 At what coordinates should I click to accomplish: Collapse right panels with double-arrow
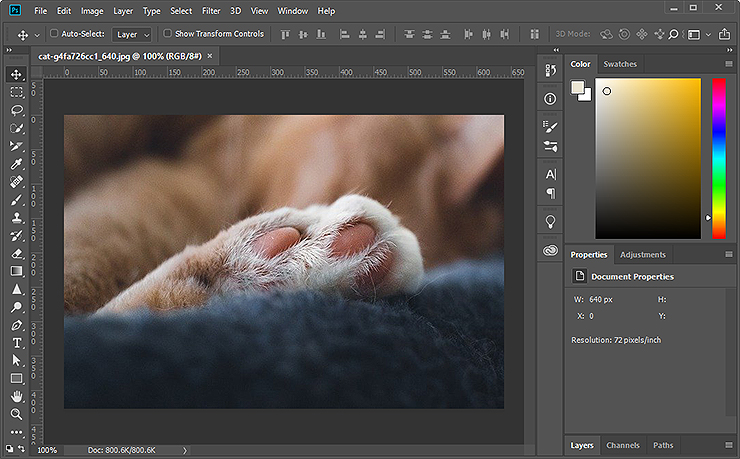pyautogui.click(x=730, y=50)
